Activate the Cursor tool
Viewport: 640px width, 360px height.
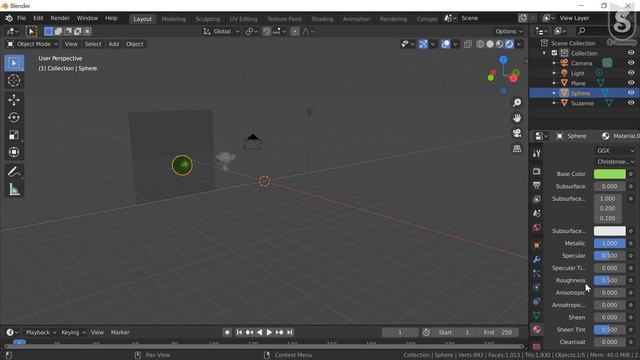(14, 80)
